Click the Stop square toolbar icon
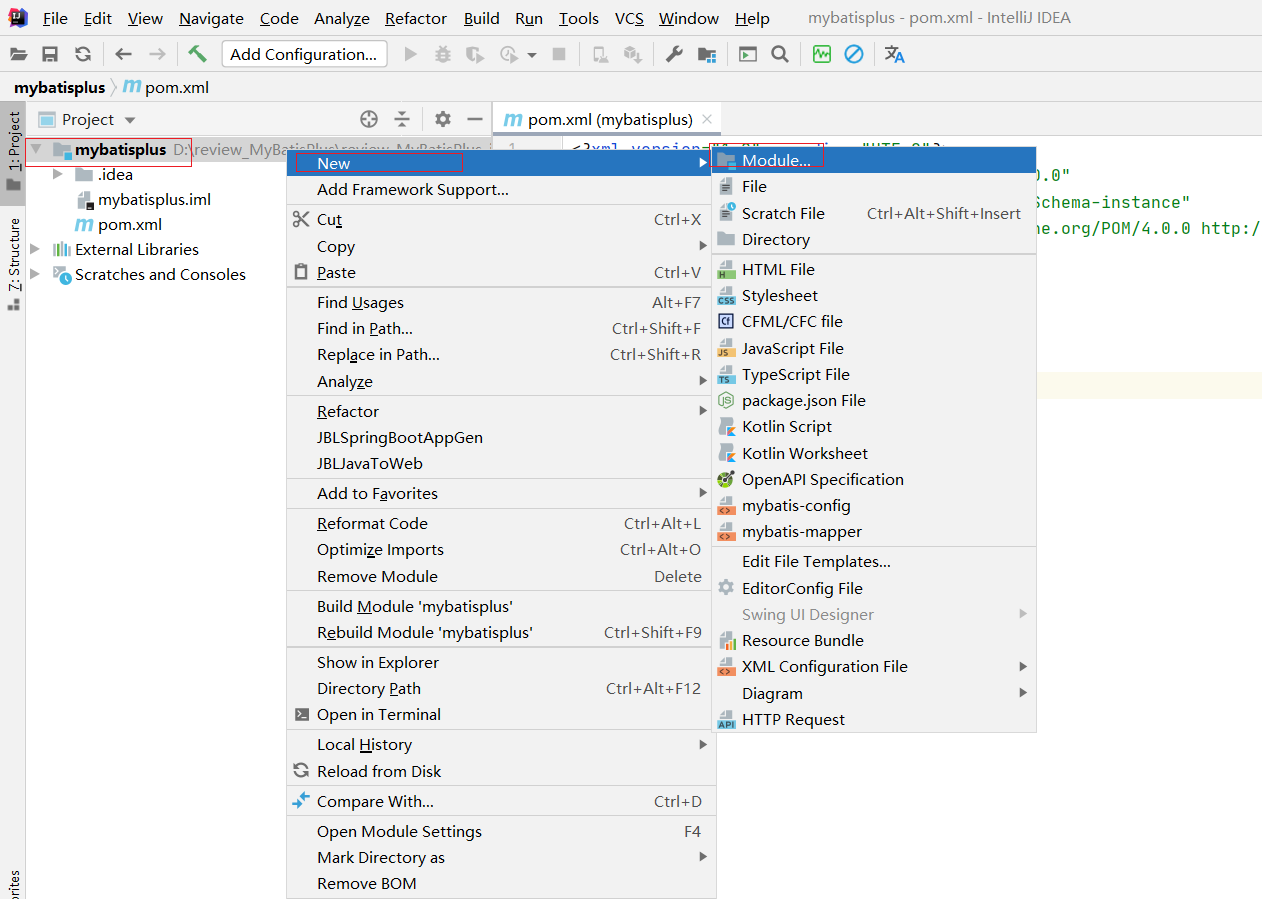 pos(560,54)
